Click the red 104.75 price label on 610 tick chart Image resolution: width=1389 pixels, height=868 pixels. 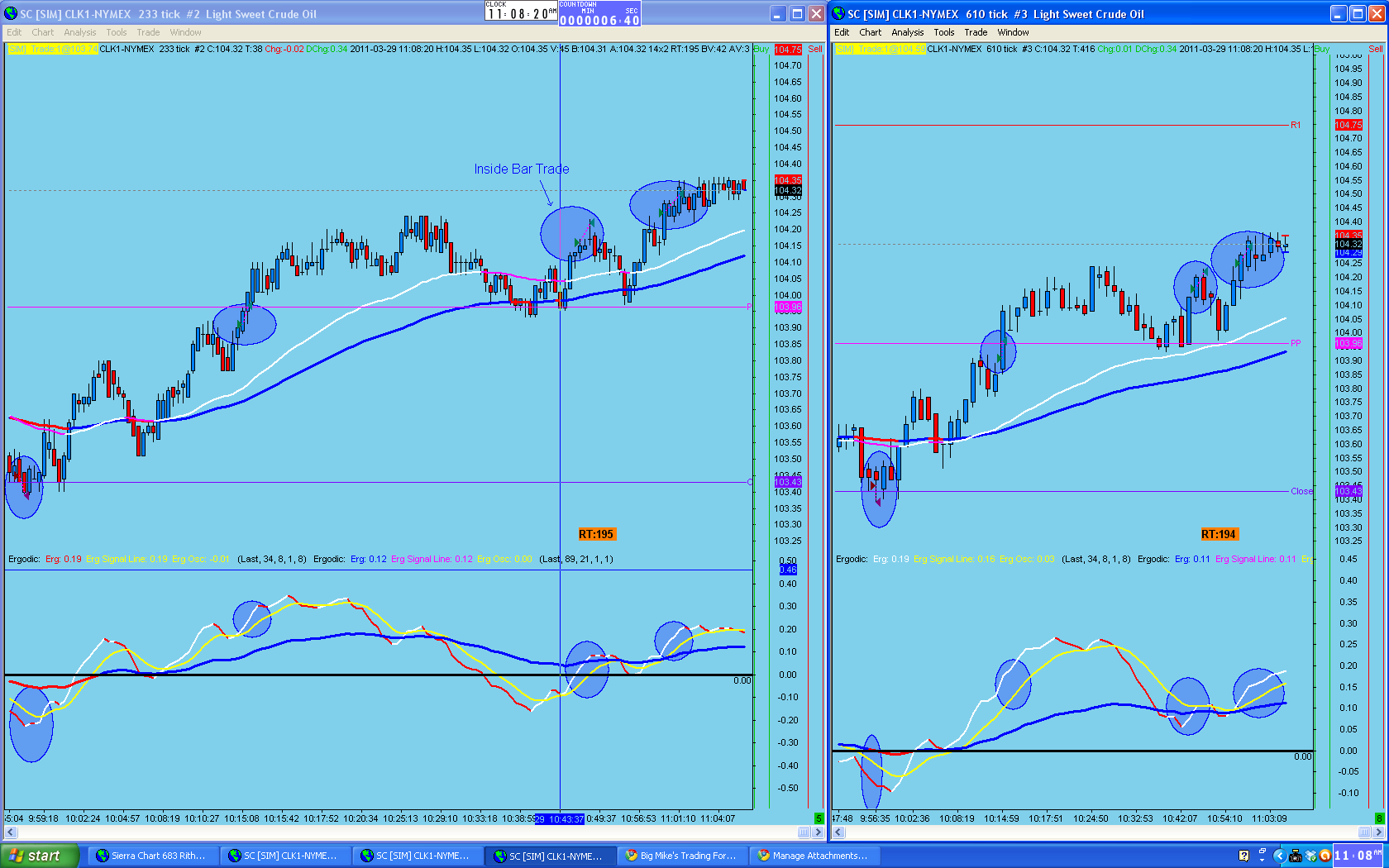(1348, 125)
